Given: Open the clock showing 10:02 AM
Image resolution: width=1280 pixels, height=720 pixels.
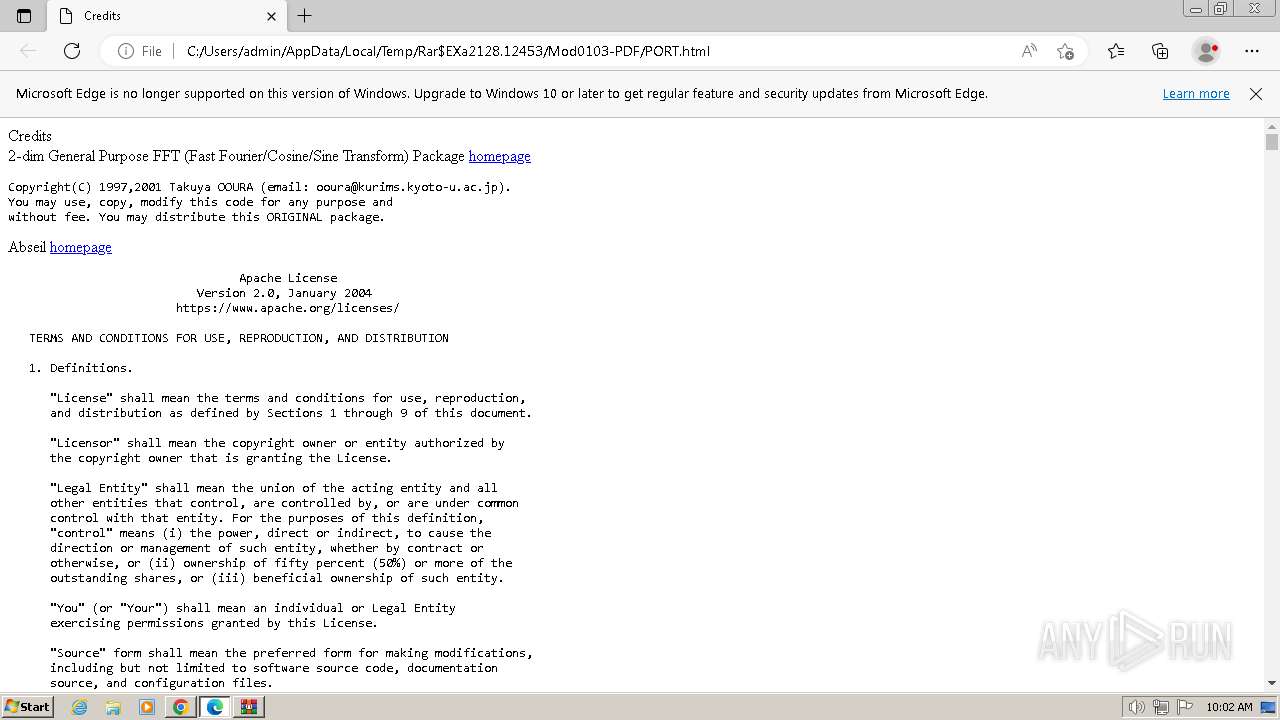Looking at the screenshot, I should [x=1229, y=707].
